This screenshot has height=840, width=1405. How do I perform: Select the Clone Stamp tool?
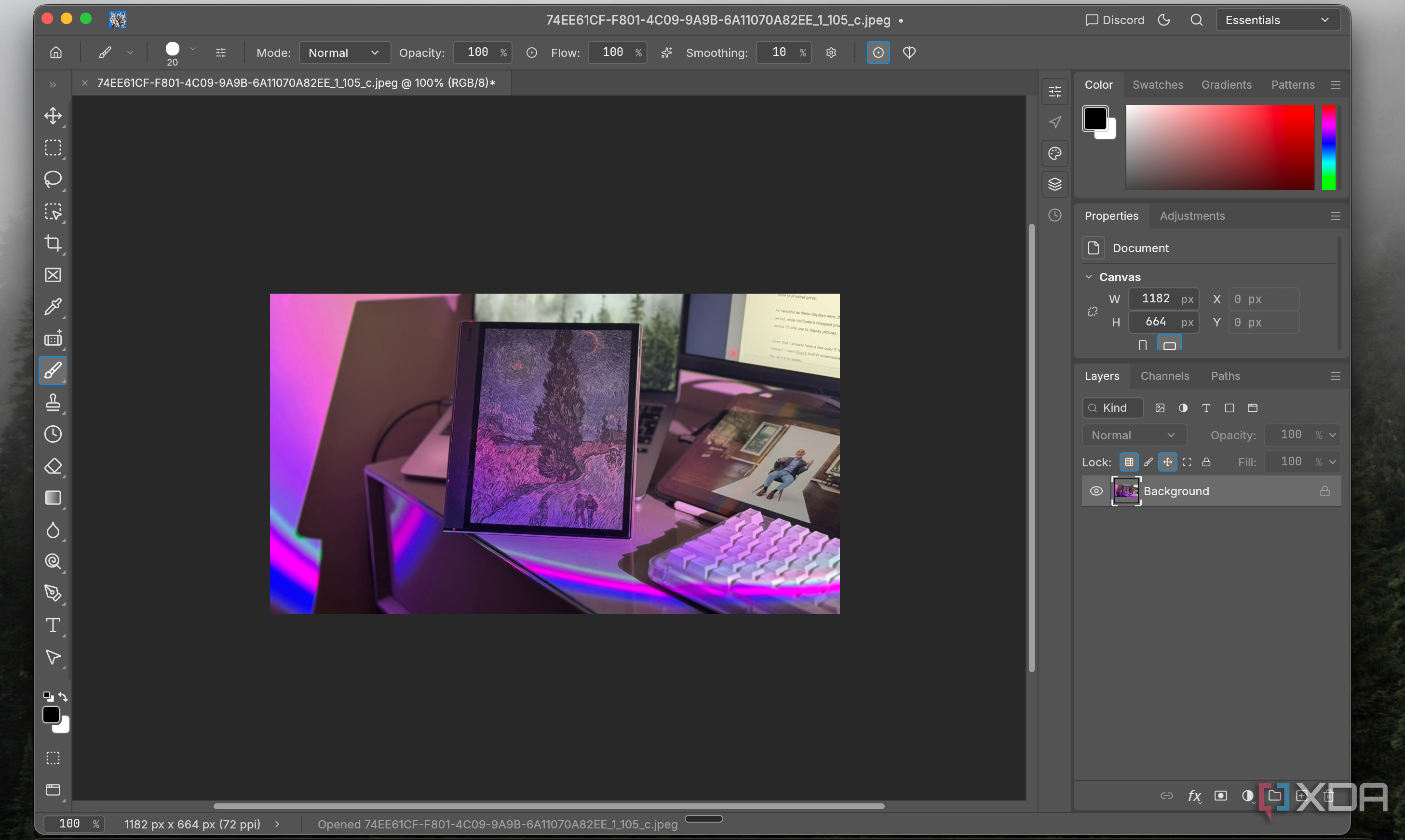[53, 403]
